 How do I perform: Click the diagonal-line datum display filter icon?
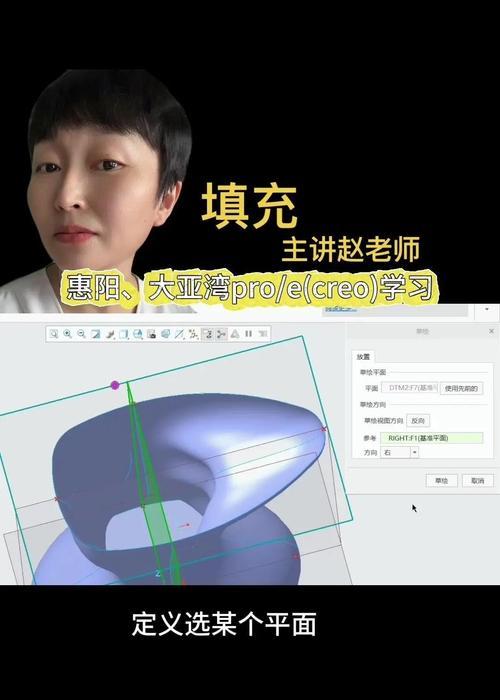click(179, 334)
